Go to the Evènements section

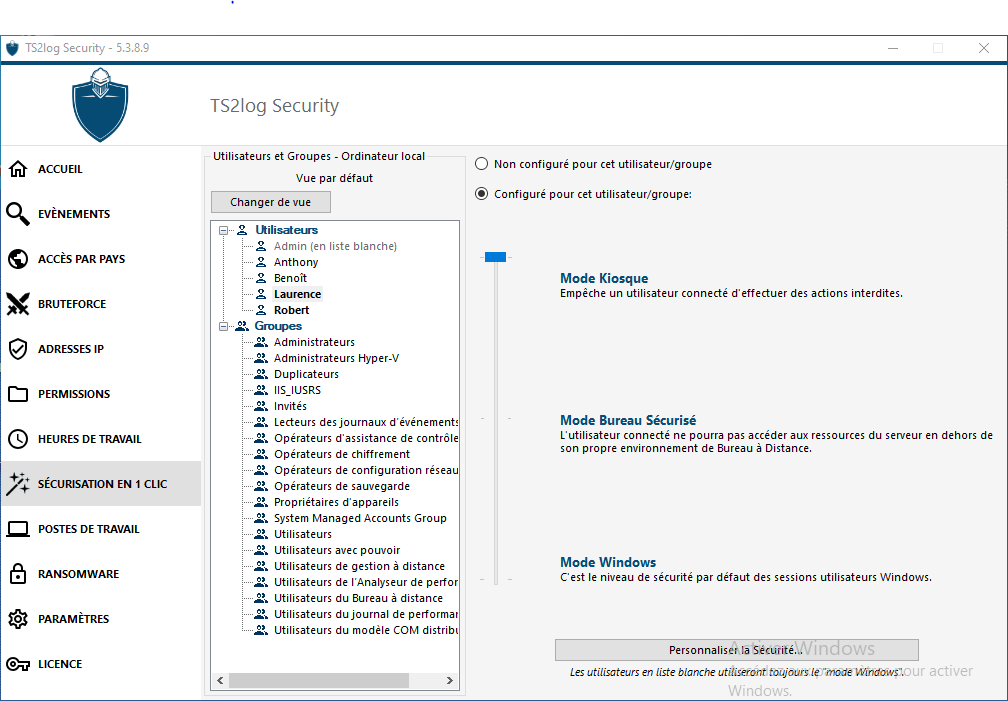coord(101,214)
